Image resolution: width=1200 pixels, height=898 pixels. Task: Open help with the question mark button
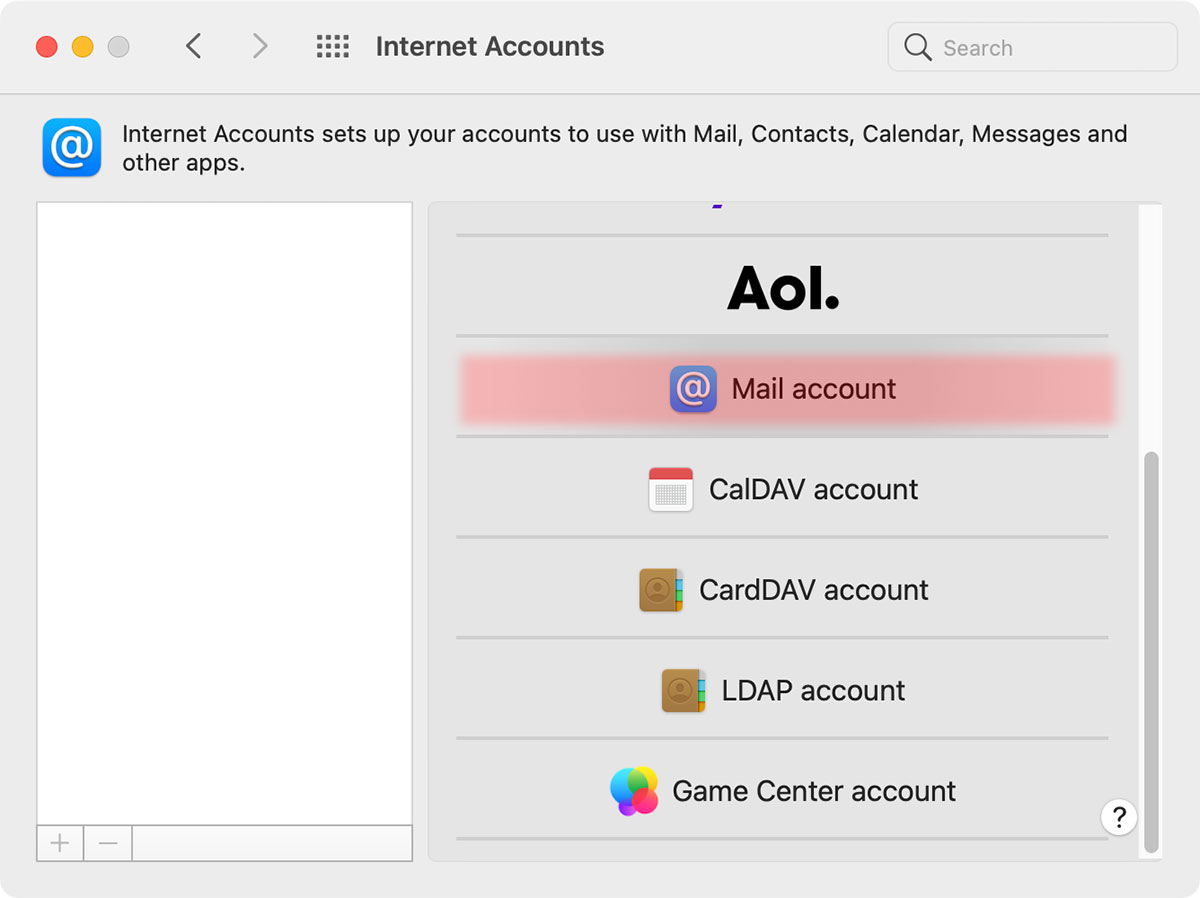coord(1119,816)
